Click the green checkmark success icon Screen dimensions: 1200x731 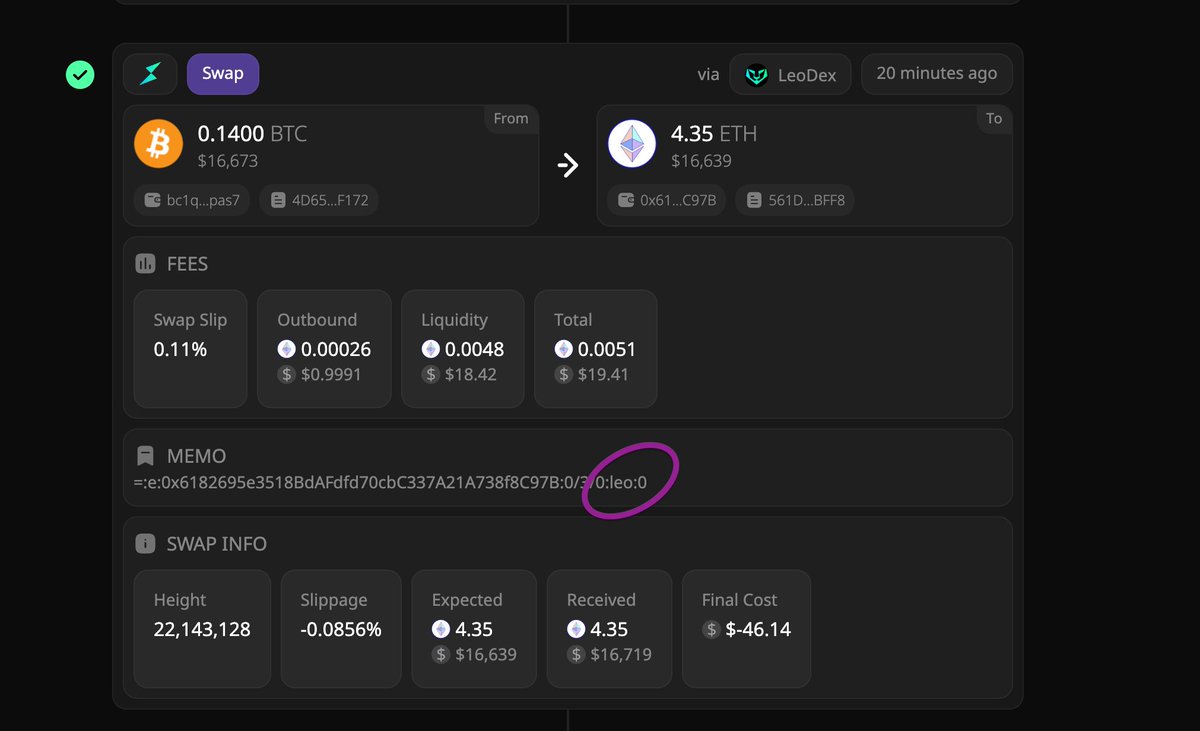pos(80,74)
